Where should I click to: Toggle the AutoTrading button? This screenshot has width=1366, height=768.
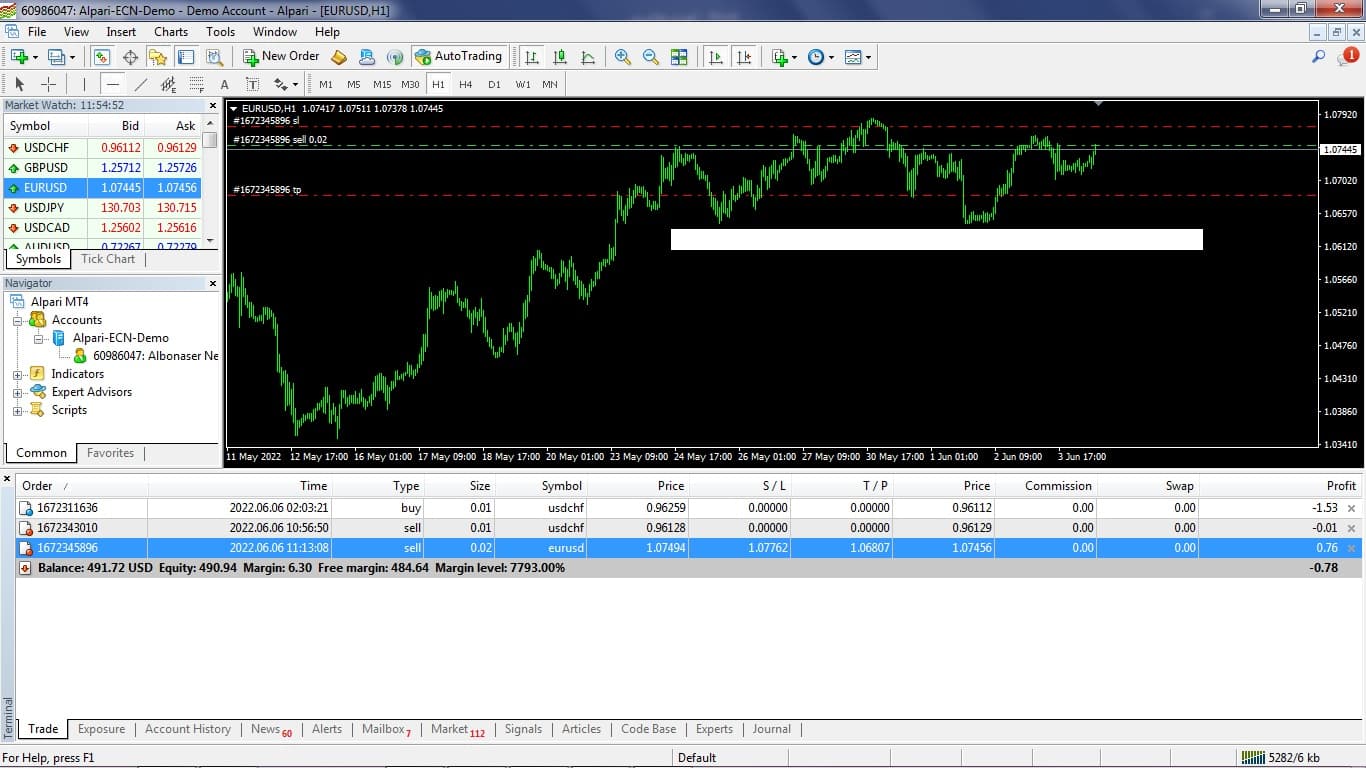(458, 57)
